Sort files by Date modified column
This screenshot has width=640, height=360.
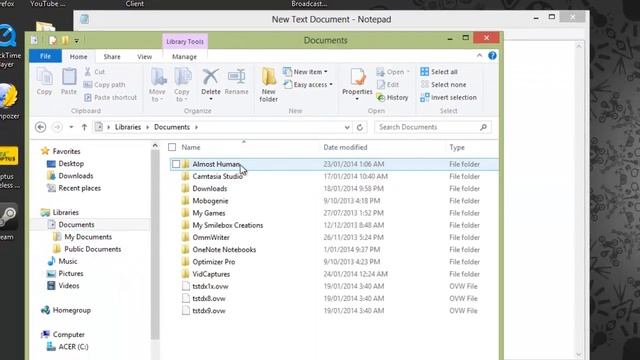click(345, 147)
